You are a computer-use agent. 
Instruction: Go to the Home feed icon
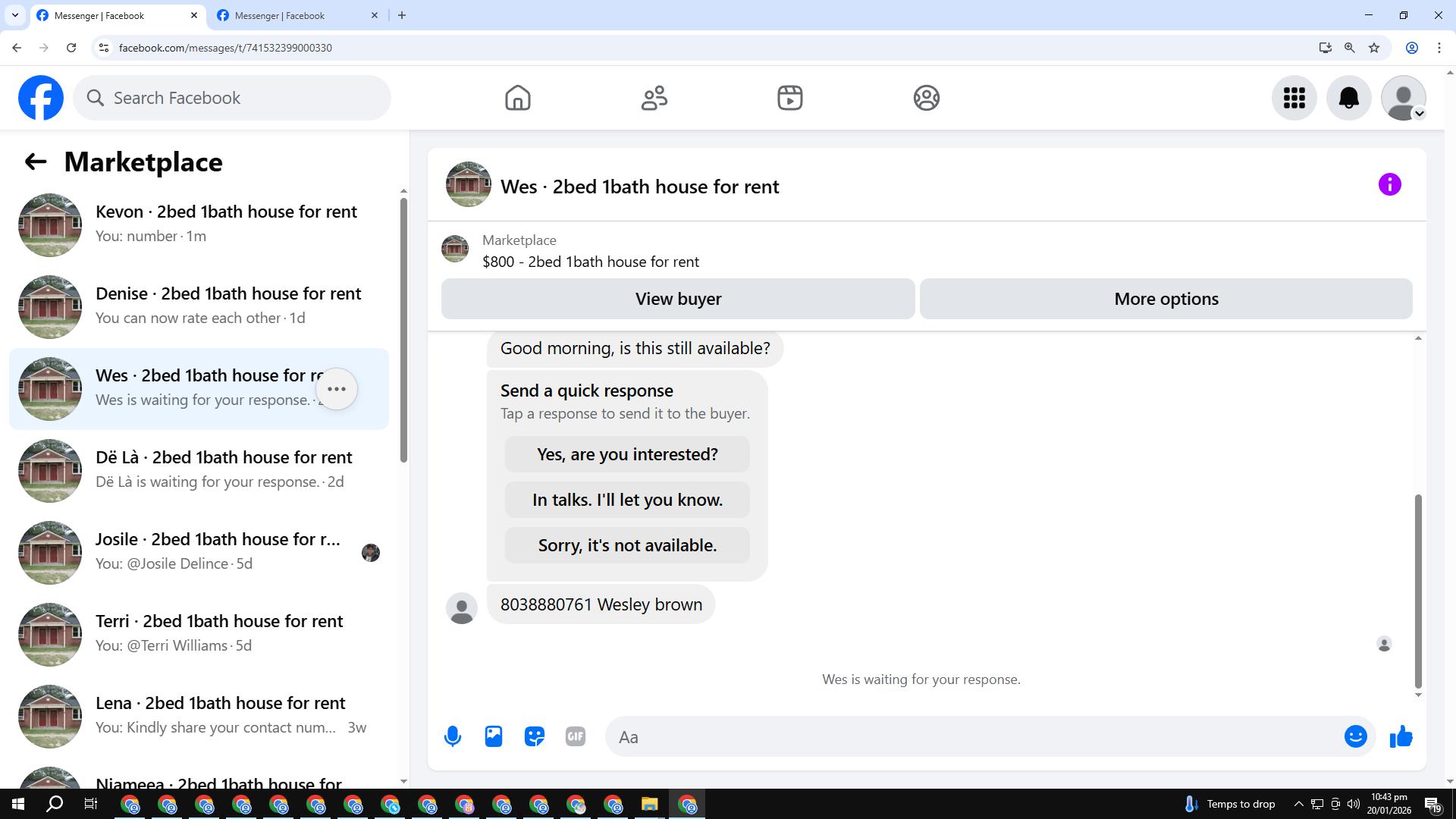point(518,98)
